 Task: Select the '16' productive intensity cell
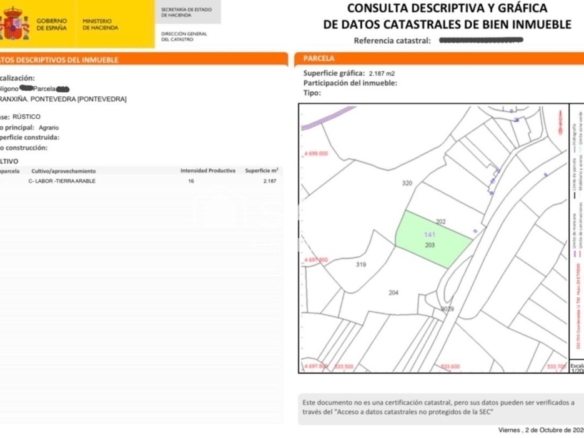click(191, 181)
